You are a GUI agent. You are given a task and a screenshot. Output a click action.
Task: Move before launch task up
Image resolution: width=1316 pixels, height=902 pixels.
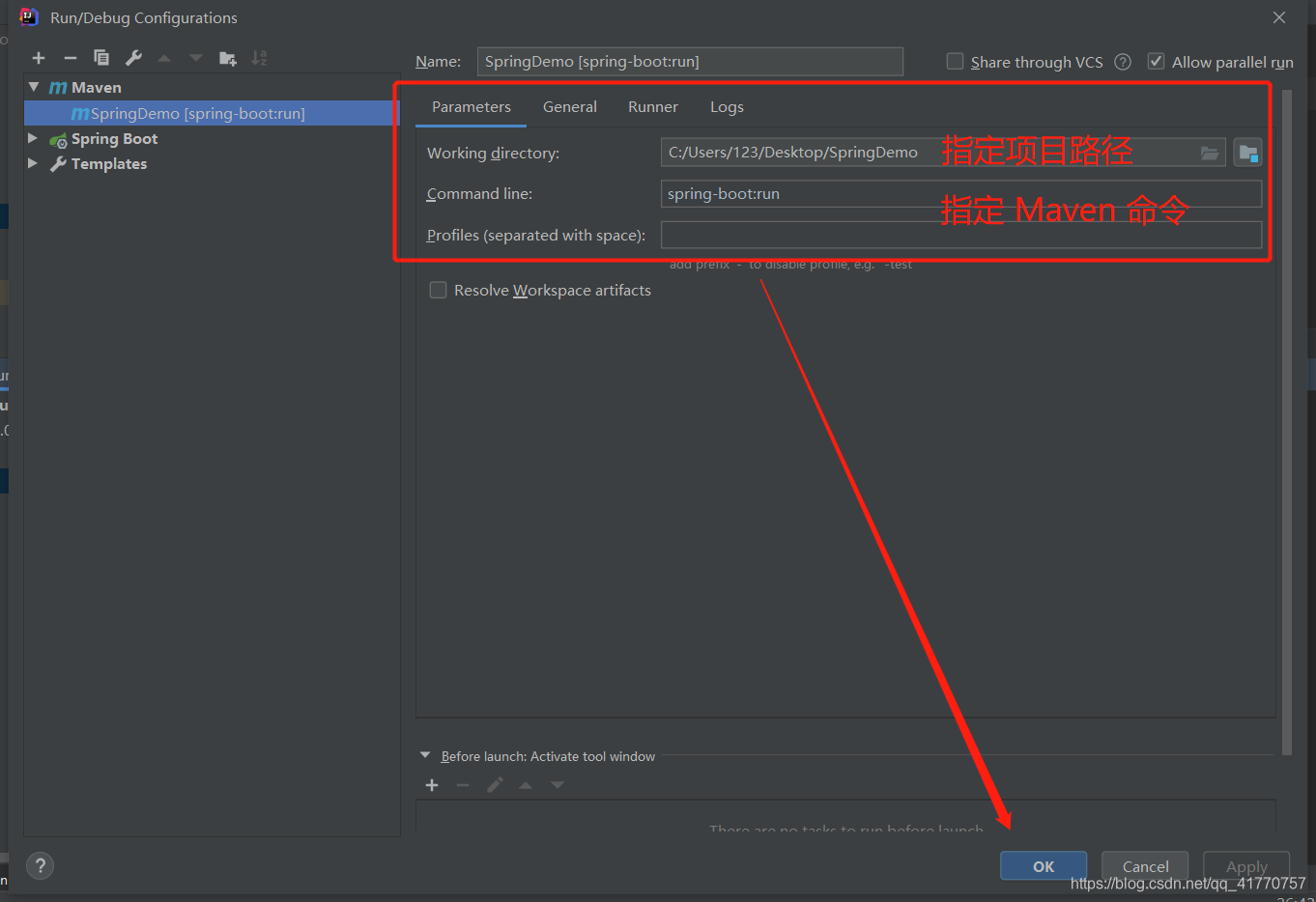point(526,785)
